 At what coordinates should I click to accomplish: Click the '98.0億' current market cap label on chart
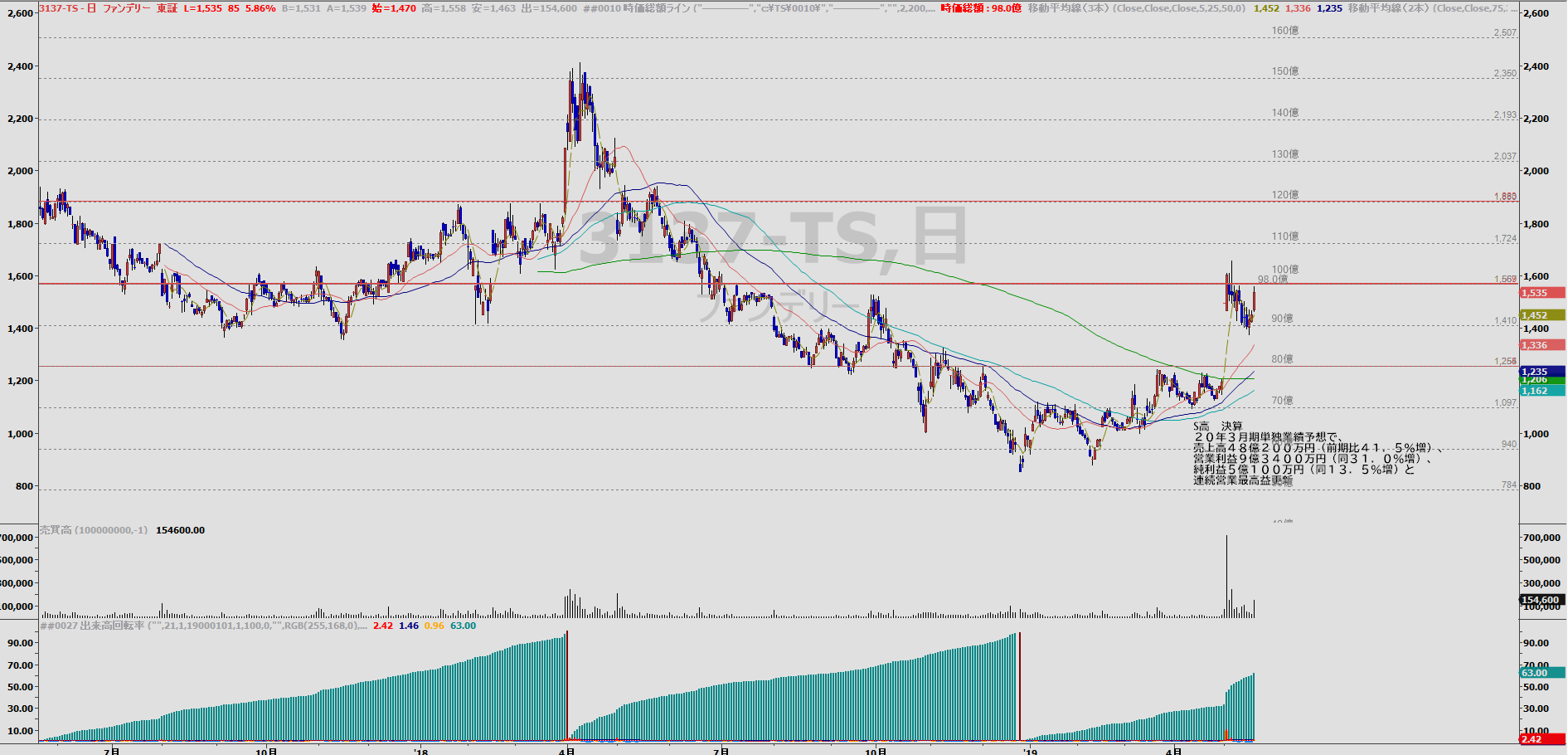click(1273, 280)
